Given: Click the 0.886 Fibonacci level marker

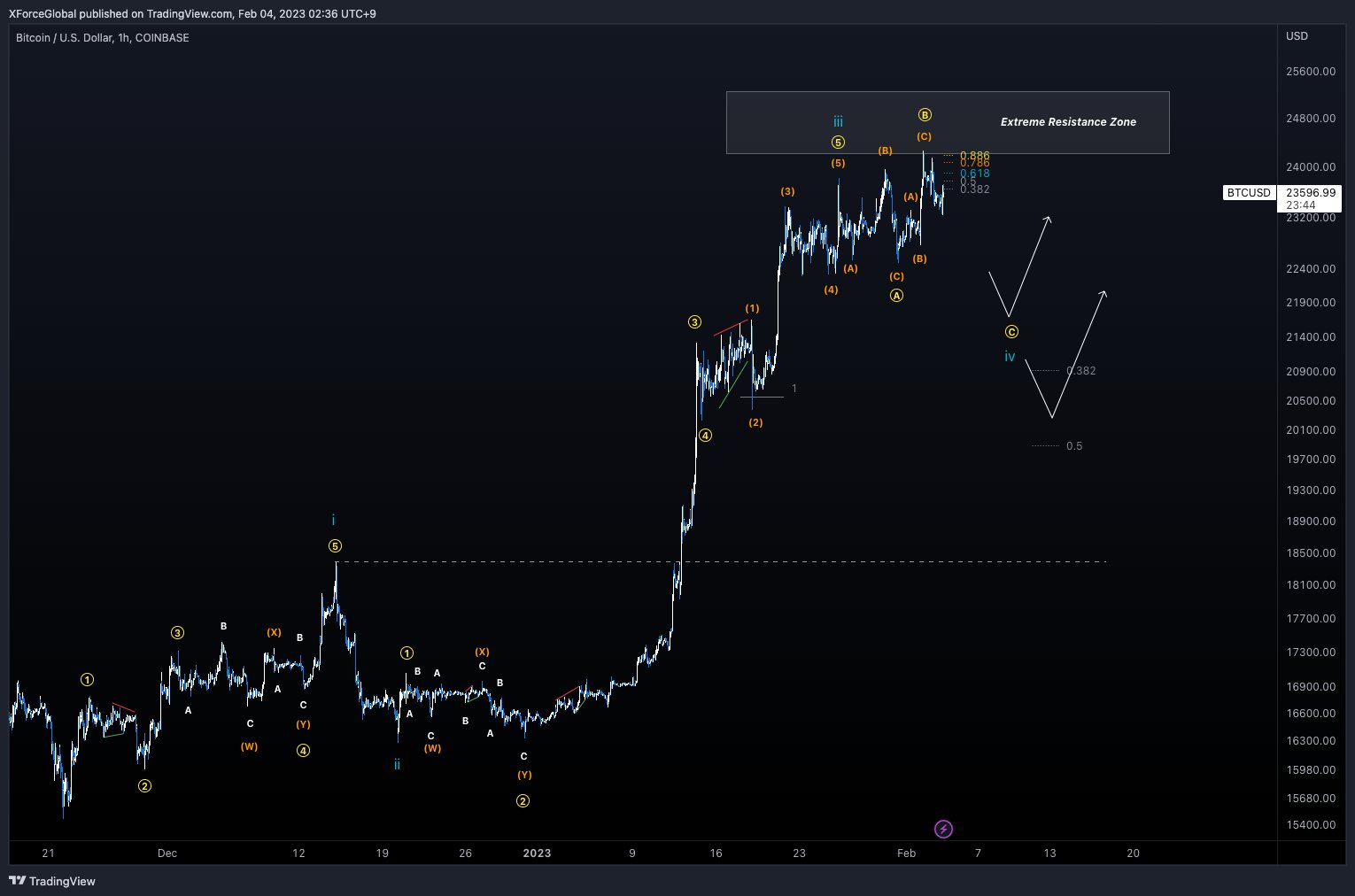Looking at the screenshot, I should (974, 154).
